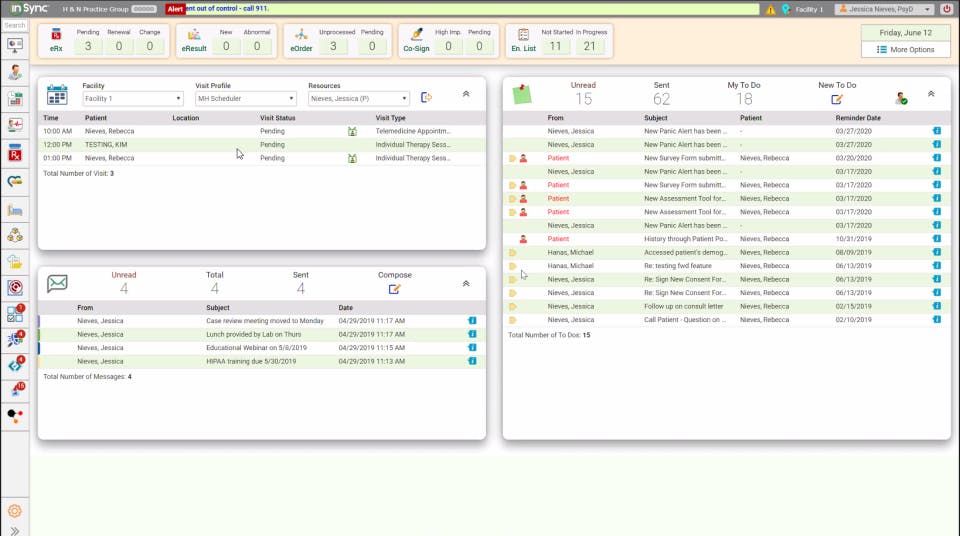Open Re: testing fwd feature to do
960x536 pixels.
click(x=726, y=266)
